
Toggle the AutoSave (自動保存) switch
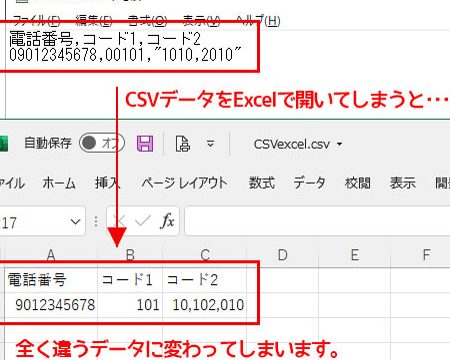pos(102,143)
